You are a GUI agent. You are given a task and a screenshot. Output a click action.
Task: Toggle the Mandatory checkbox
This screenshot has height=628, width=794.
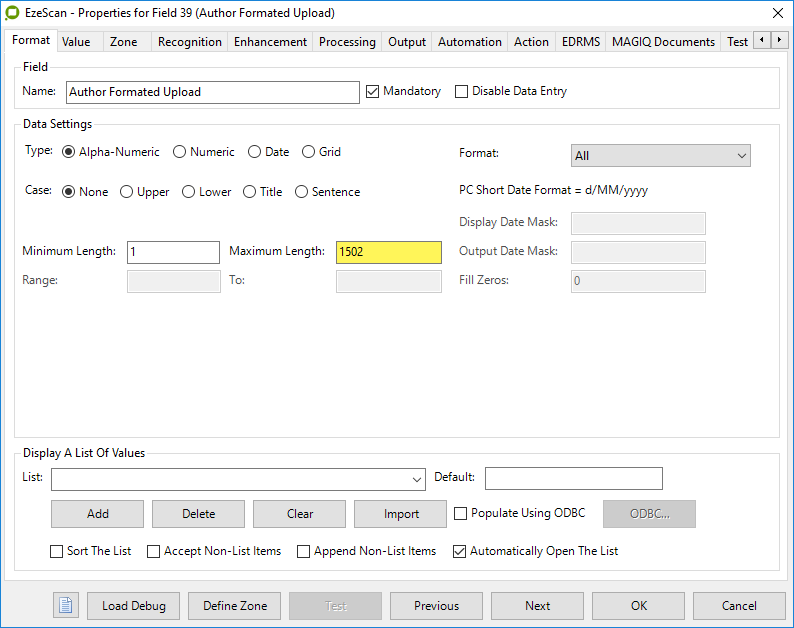(x=373, y=91)
